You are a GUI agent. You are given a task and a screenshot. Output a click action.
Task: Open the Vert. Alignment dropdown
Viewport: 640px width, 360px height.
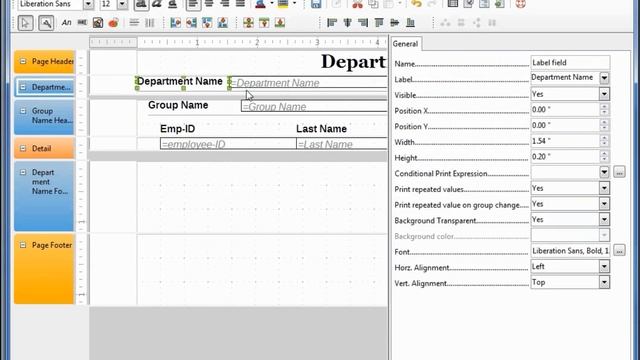604,282
